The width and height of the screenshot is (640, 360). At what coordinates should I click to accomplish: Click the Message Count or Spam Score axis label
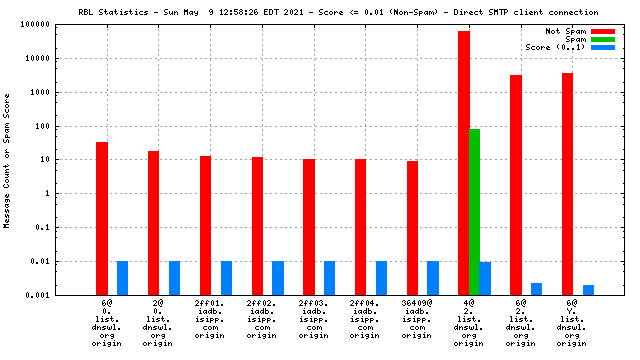(7, 161)
